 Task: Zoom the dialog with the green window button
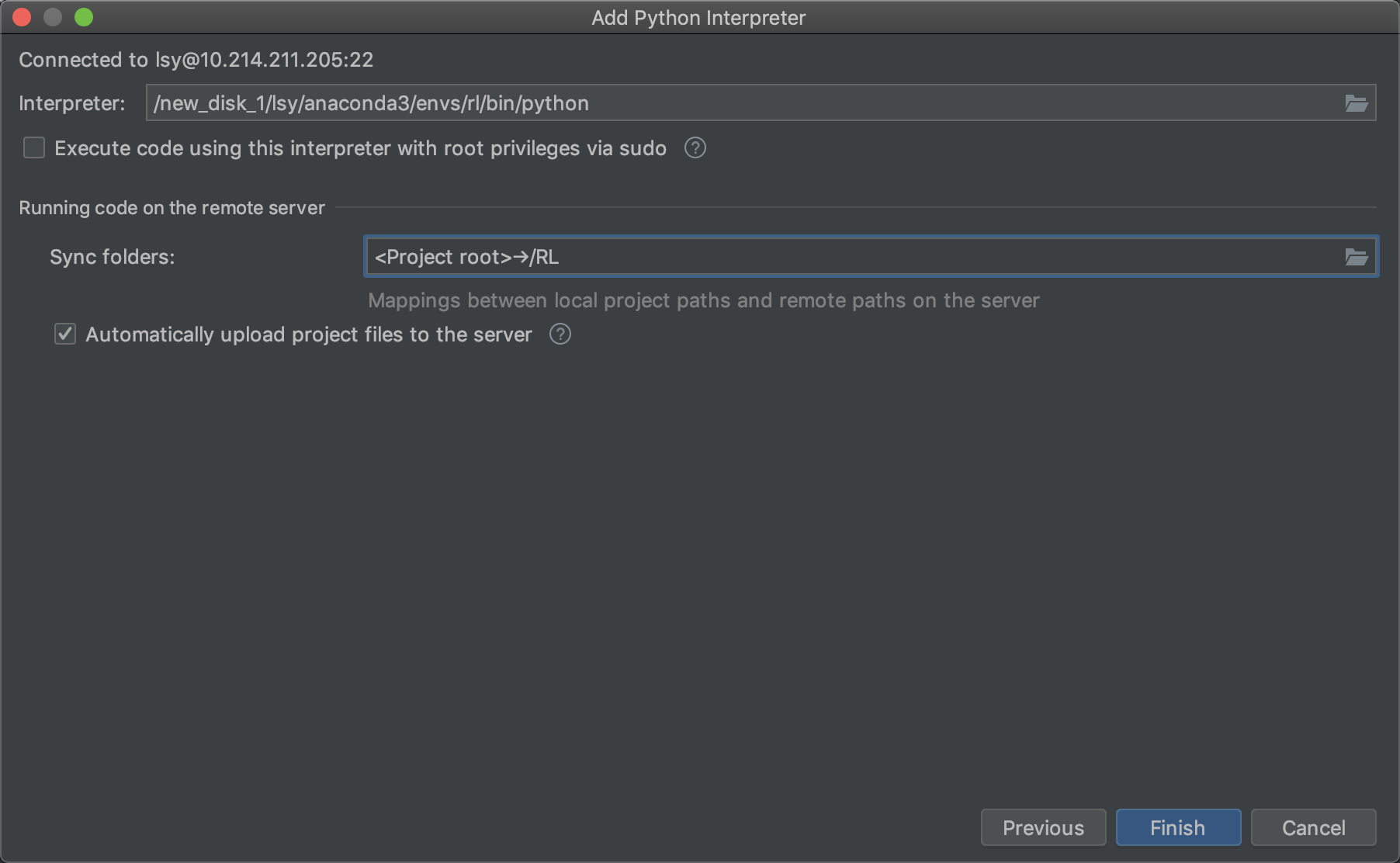[84, 17]
